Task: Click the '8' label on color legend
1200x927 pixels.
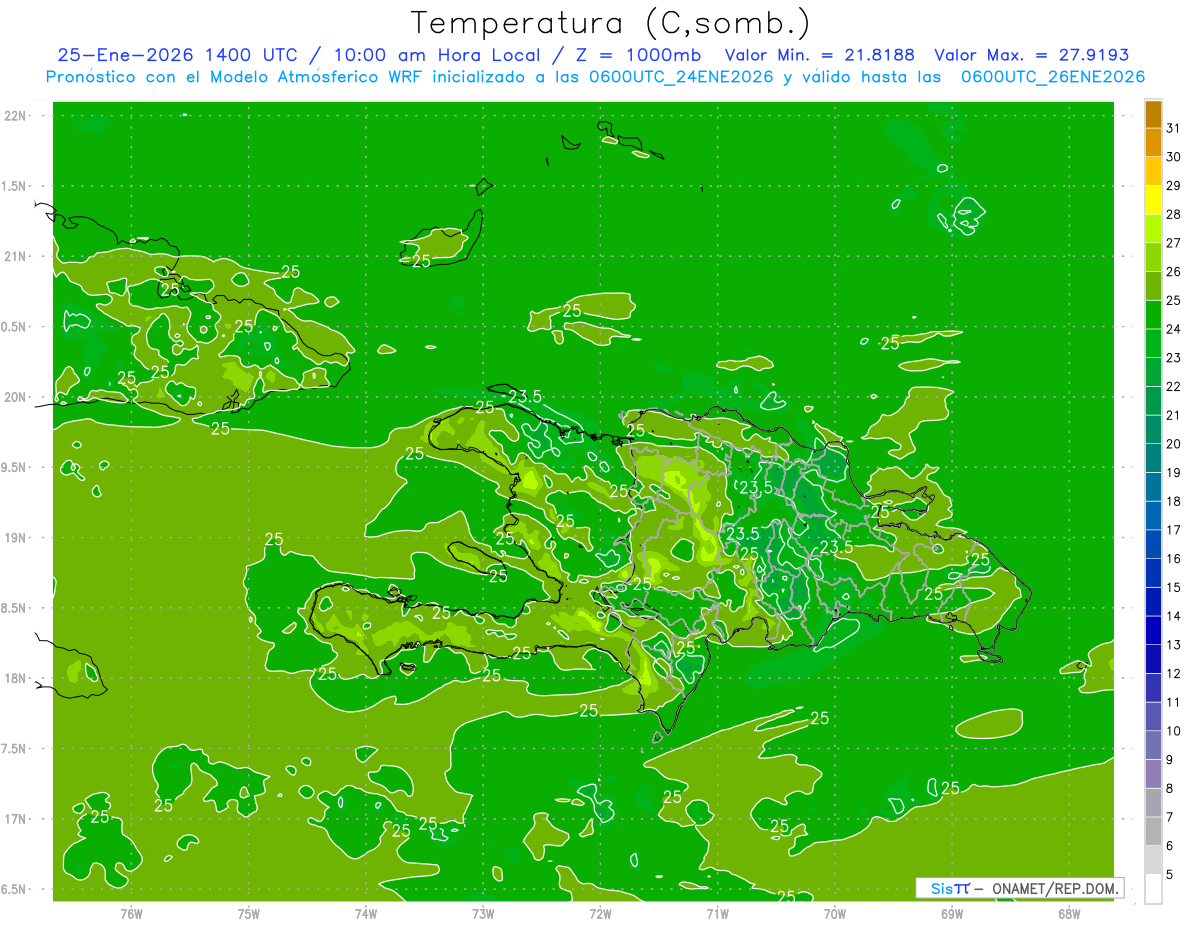Action: 1170,788
